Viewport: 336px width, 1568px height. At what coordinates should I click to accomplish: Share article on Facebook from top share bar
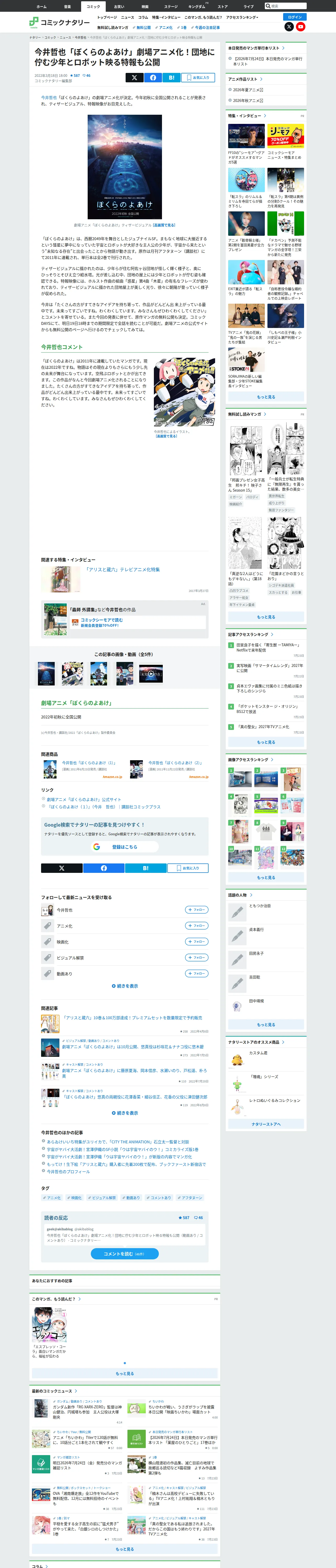tap(153, 77)
